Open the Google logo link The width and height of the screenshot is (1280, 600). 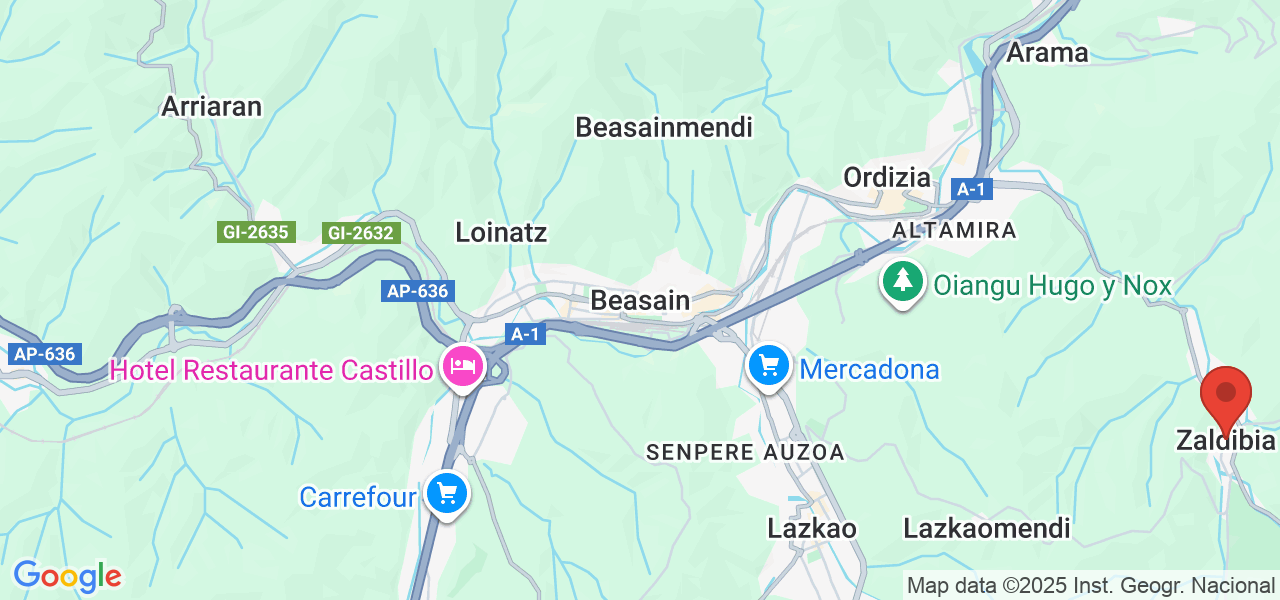67,576
